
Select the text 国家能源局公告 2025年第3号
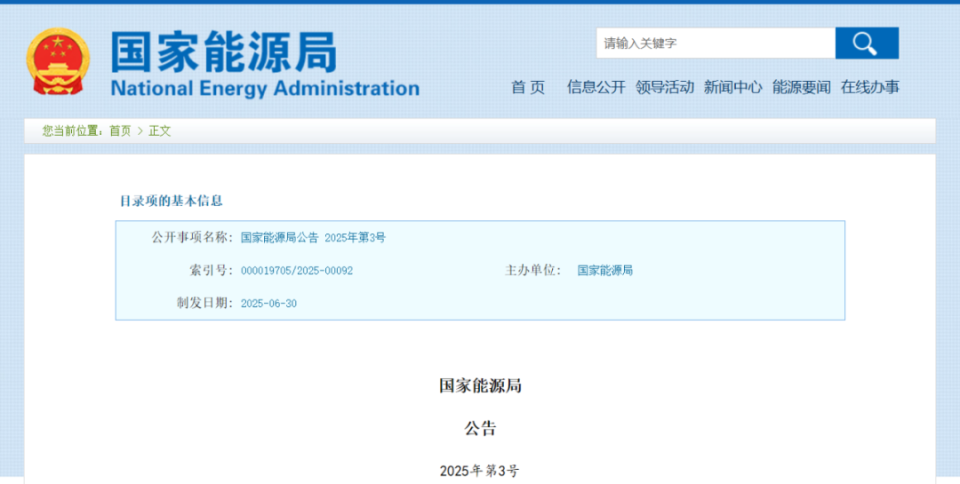pyautogui.click(x=313, y=238)
